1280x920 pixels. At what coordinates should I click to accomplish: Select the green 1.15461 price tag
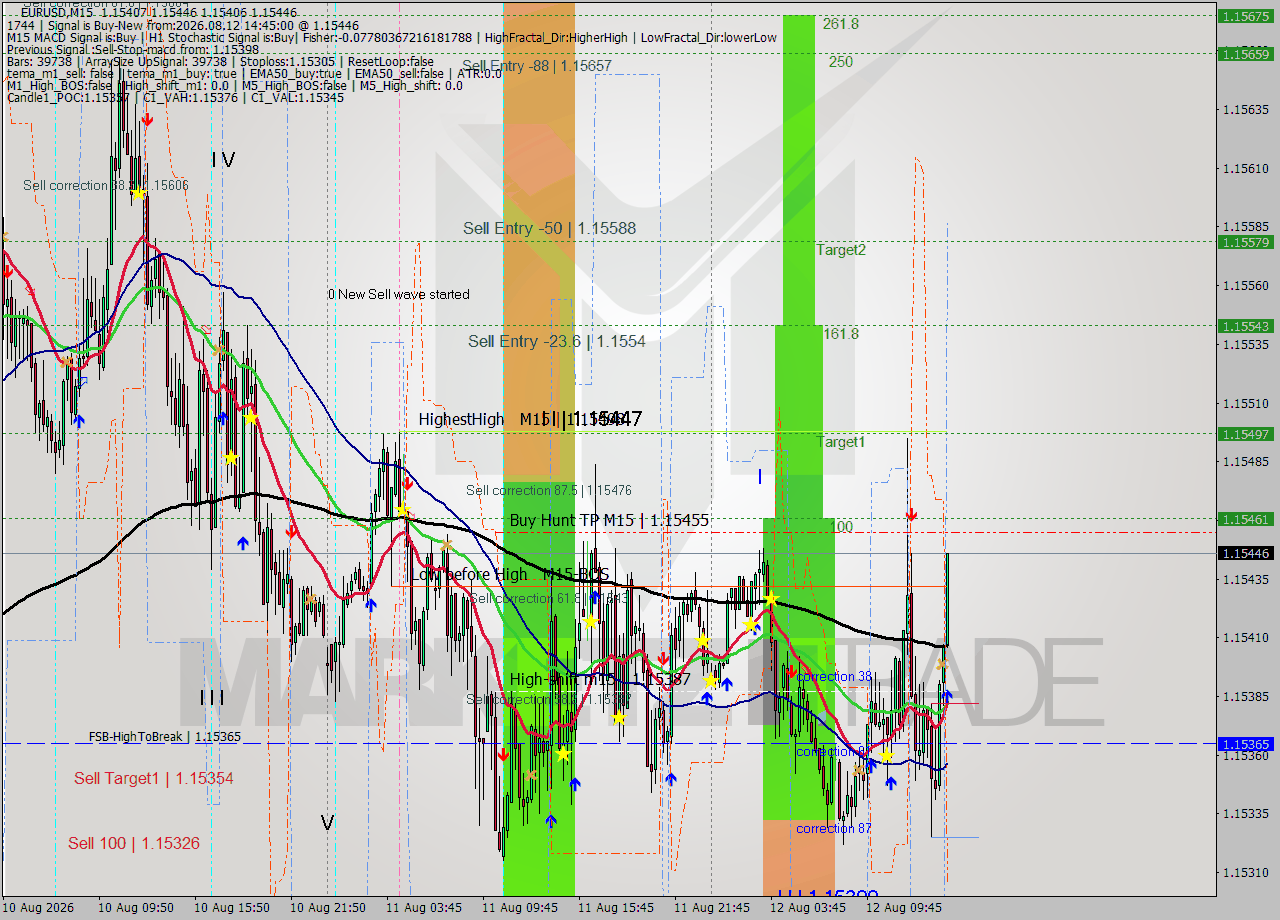[1245, 520]
